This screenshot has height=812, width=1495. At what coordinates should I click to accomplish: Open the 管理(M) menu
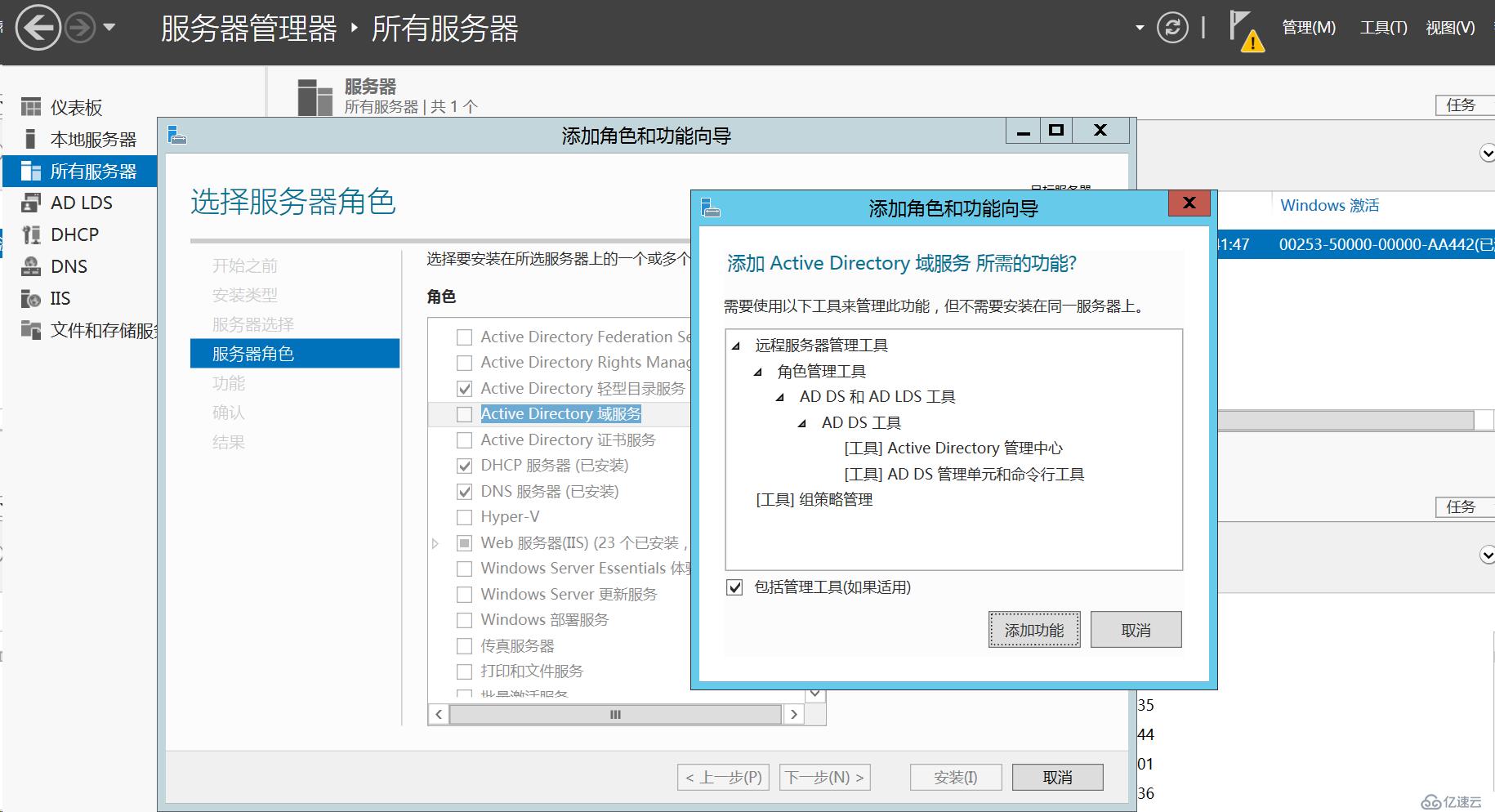tap(1309, 28)
